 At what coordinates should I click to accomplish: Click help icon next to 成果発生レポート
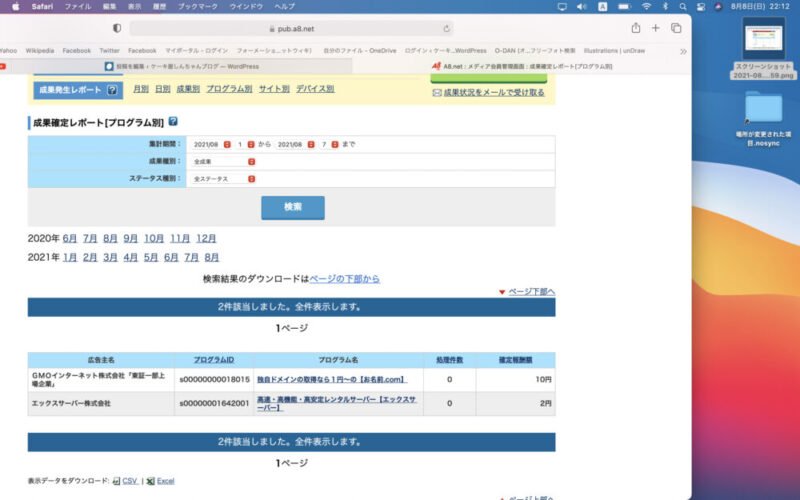coord(113,89)
